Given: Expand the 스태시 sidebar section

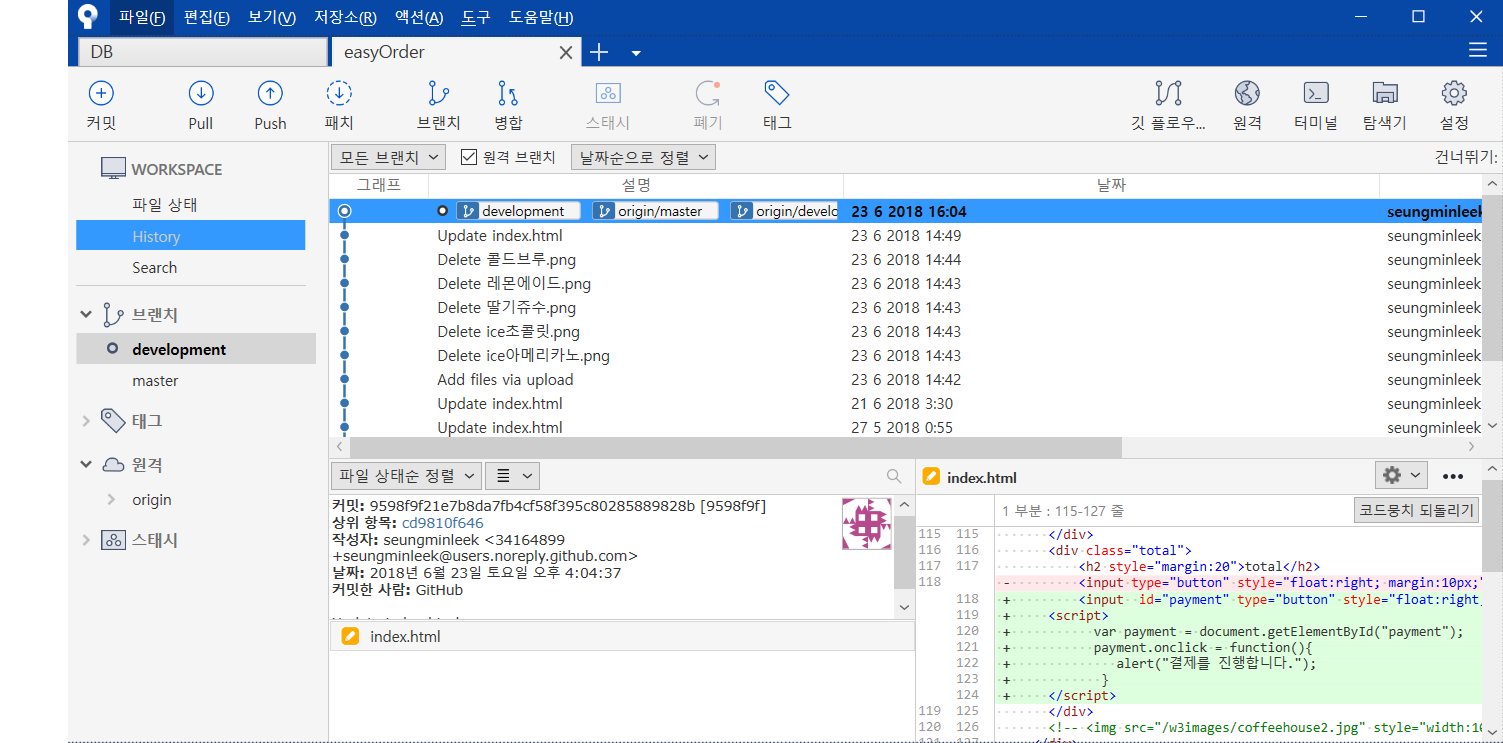Looking at the screenshot, I should coord(87,540).
